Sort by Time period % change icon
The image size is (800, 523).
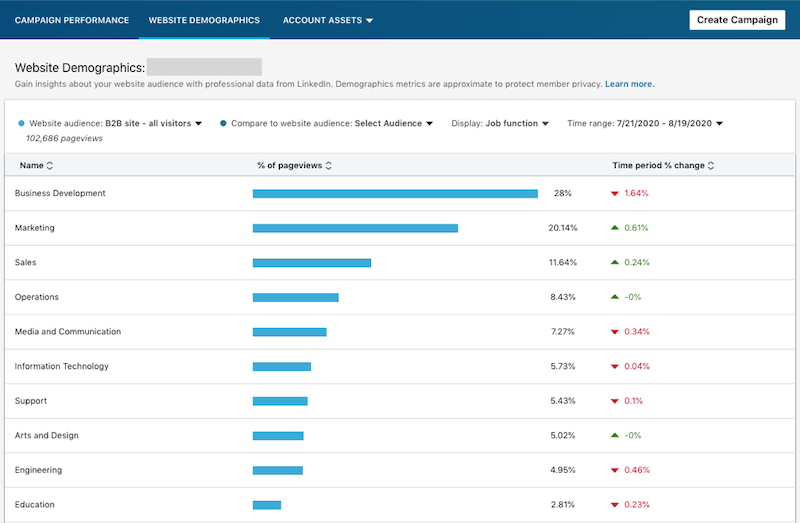tap(711, 166)
